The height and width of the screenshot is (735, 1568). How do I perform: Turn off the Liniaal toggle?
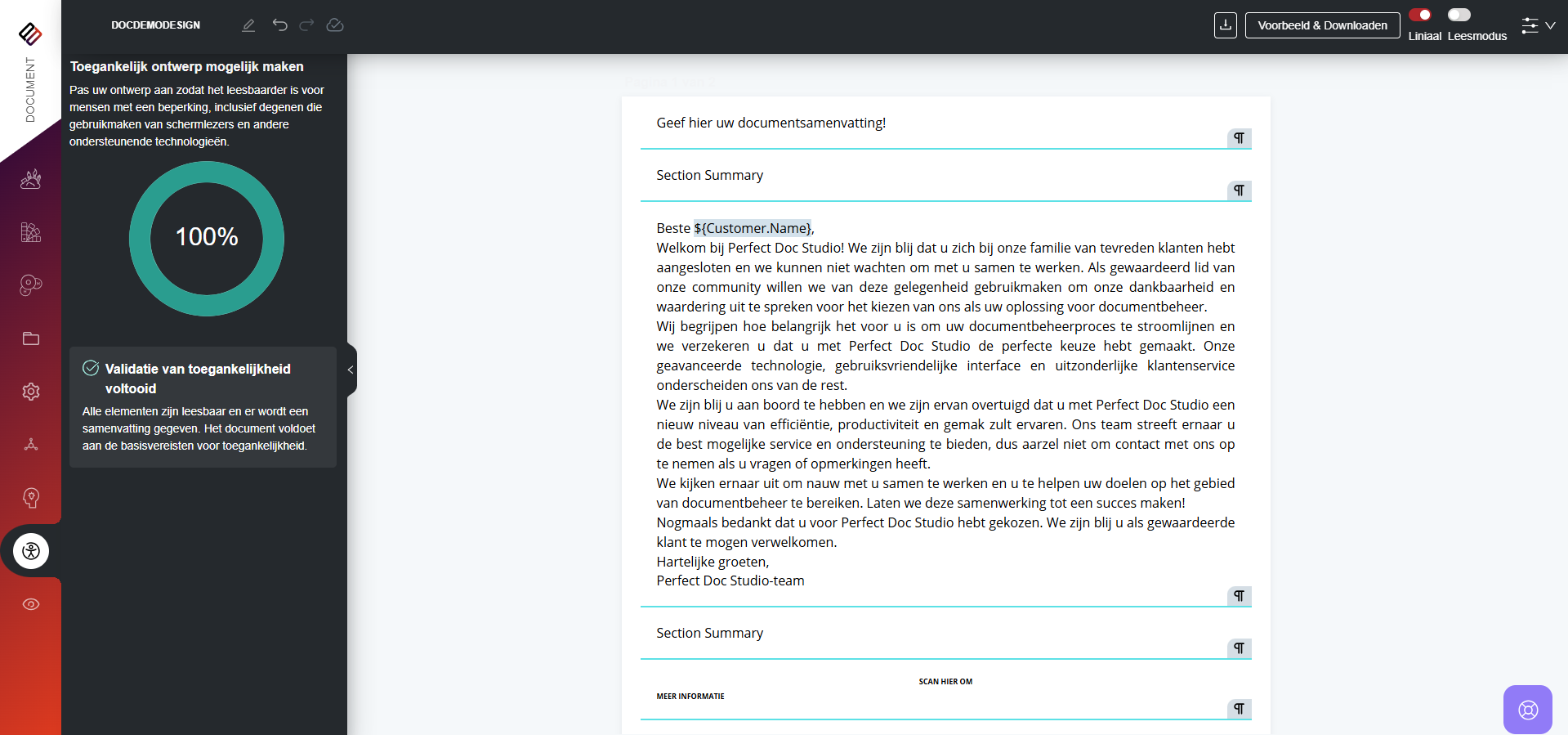[x=1420, y=15]
